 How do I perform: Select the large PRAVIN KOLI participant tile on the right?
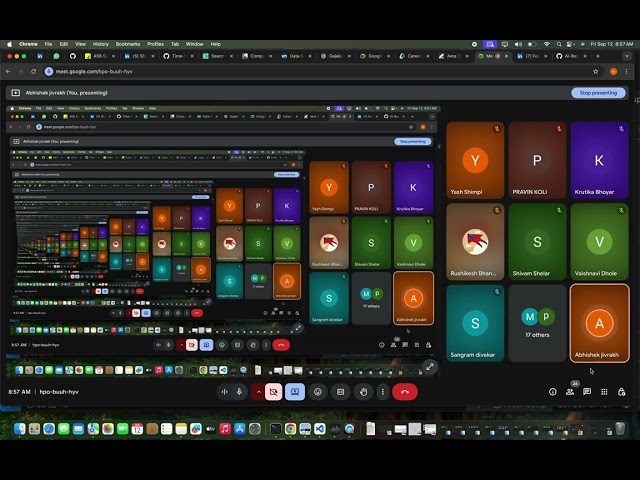coord(537,160)
